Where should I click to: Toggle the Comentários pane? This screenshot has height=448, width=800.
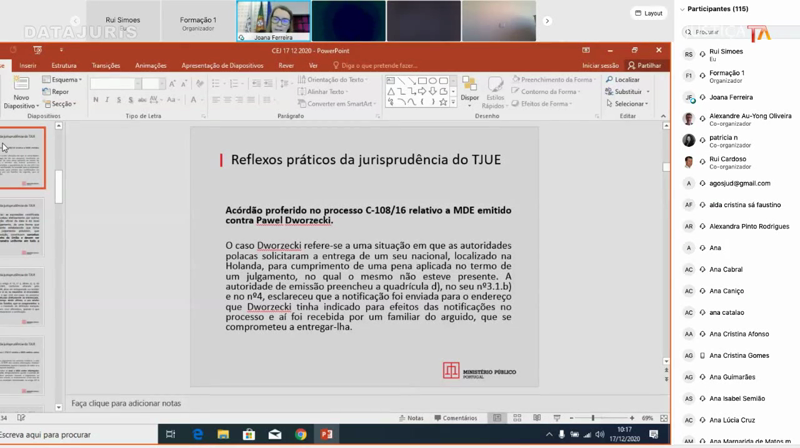pyautogui.click(x=455, y=418)
